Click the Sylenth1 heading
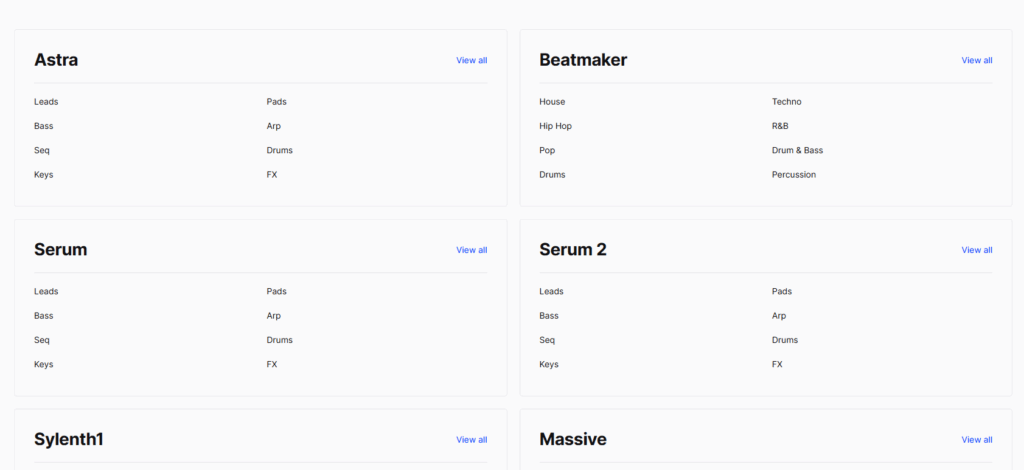Viewport: 1024px width, 470px height. [x=69, y=440]
